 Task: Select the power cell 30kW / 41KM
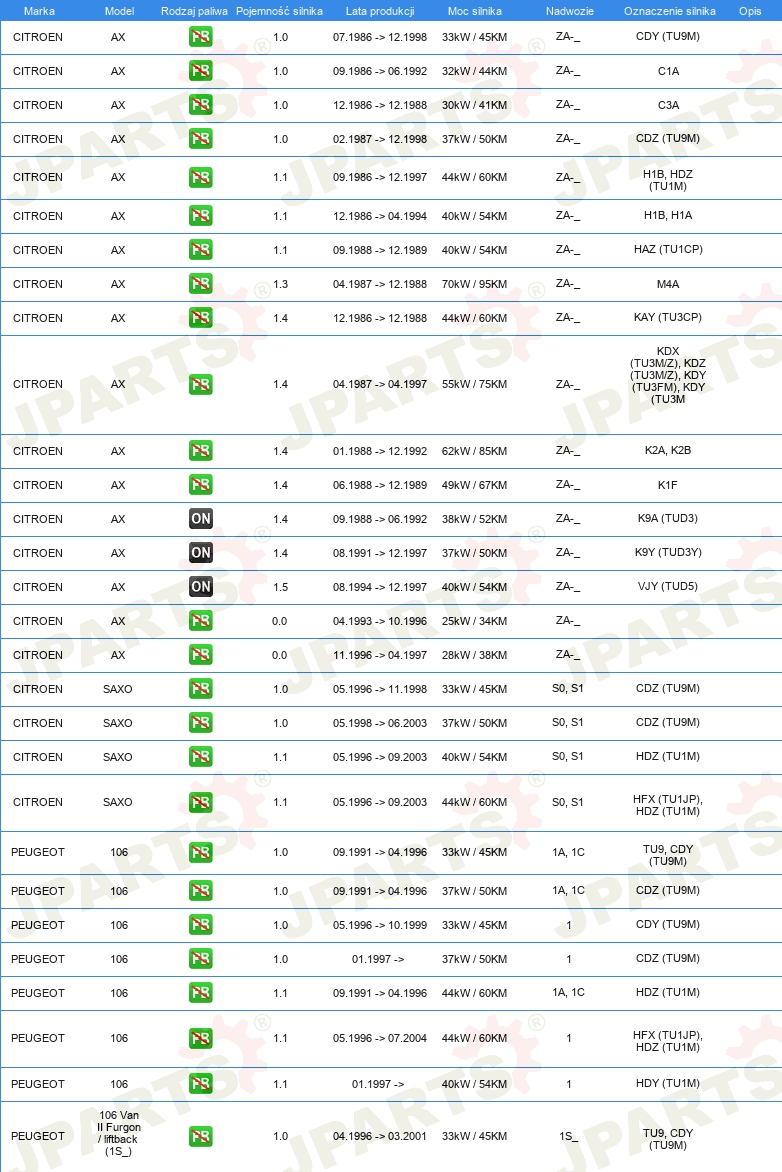point(474,105)
